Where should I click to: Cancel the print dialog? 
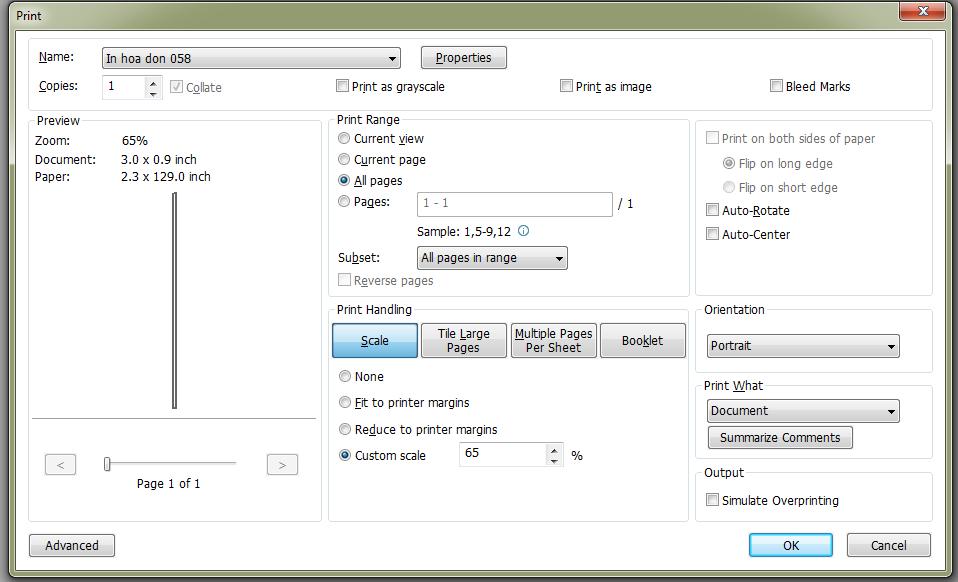point(889,545)
